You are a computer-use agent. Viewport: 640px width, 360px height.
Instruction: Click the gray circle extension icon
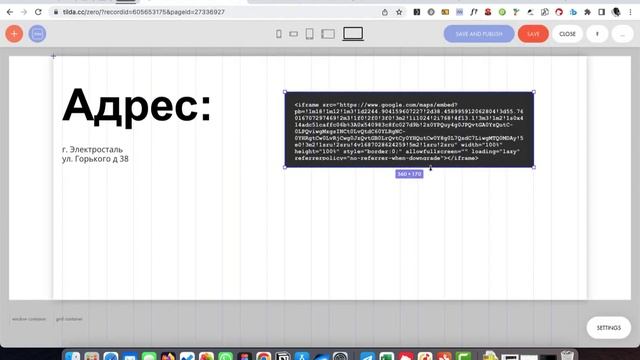click(x=431, y=12)
